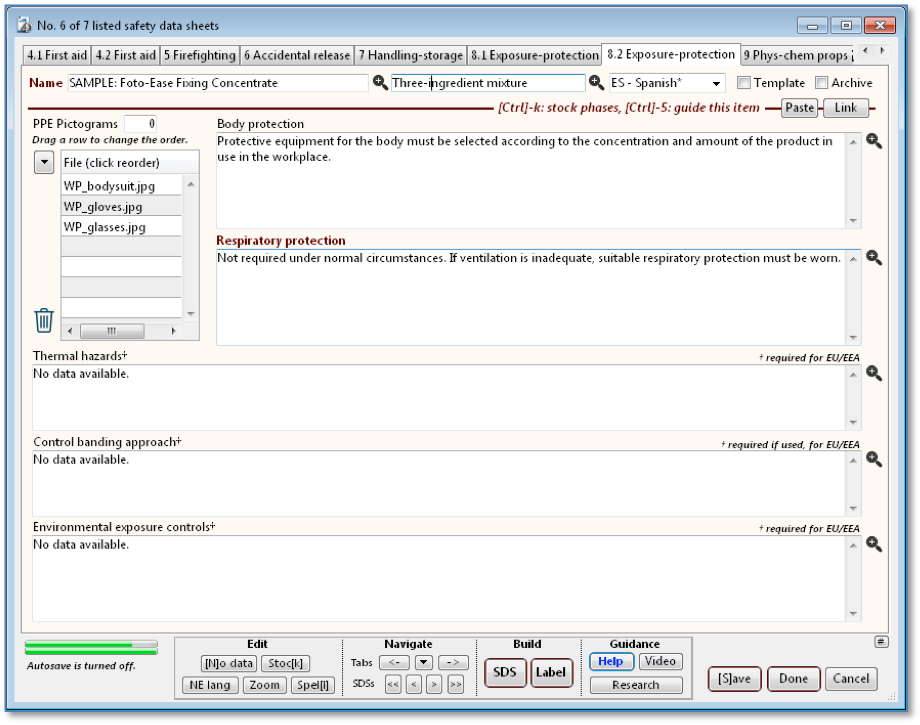Image resolution: width=920 pixels, height=725 pixels.
Task: Open Video guidance
Action: pyautogui.click(x=660, y=661)
